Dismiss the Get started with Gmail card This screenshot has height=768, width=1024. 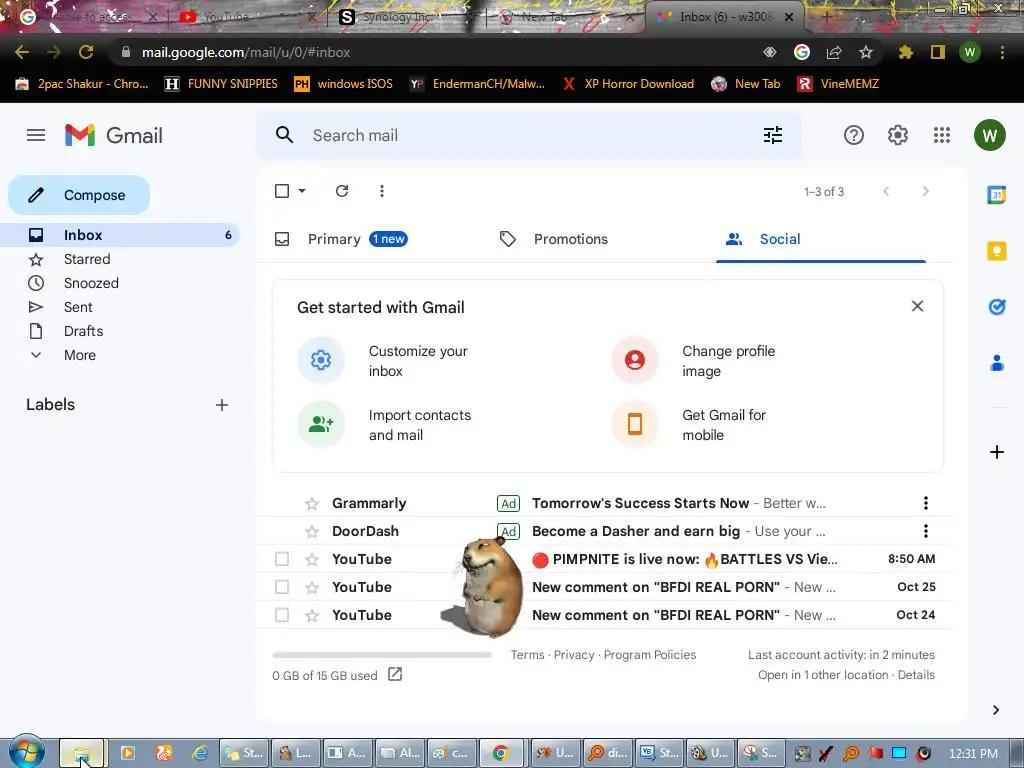pyautogui.click(x=917, y=306)
